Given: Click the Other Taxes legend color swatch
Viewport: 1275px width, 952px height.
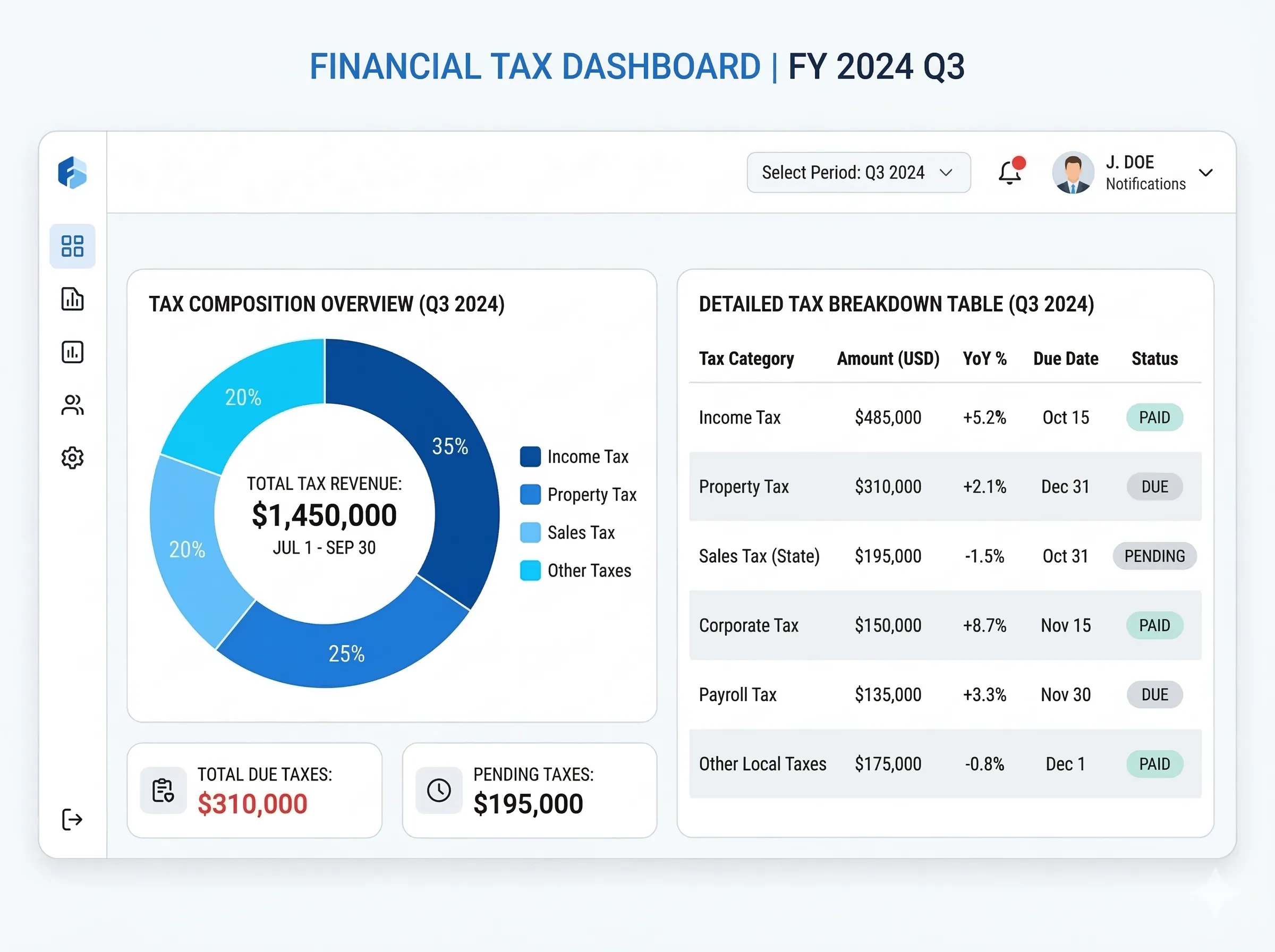Looking at the screenshot, I should click(x=530, y=571).
